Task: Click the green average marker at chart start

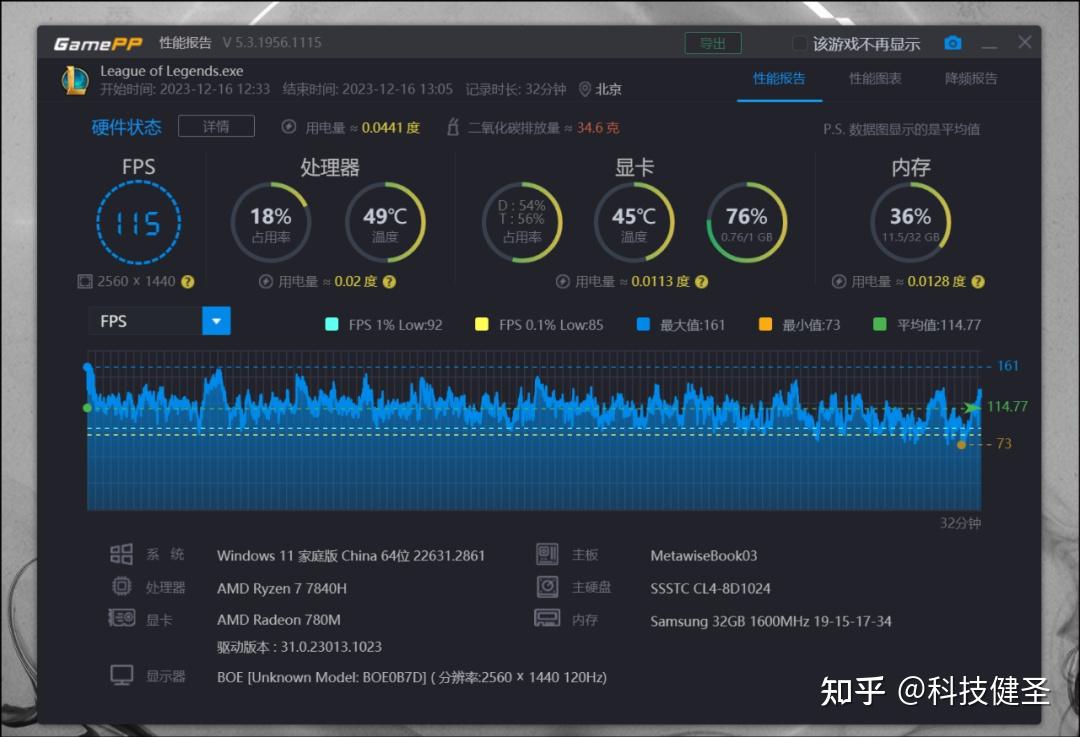Action: pyautogui.click(x=87, y=408)
